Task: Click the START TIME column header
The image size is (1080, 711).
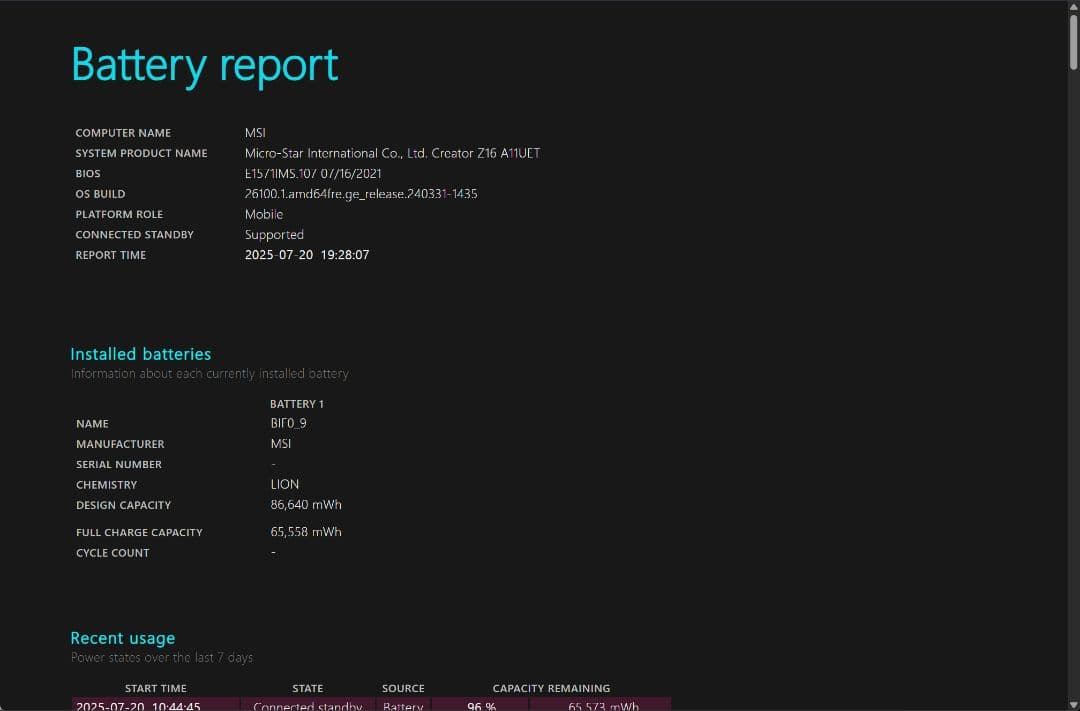Action: (x=156, y=688)
